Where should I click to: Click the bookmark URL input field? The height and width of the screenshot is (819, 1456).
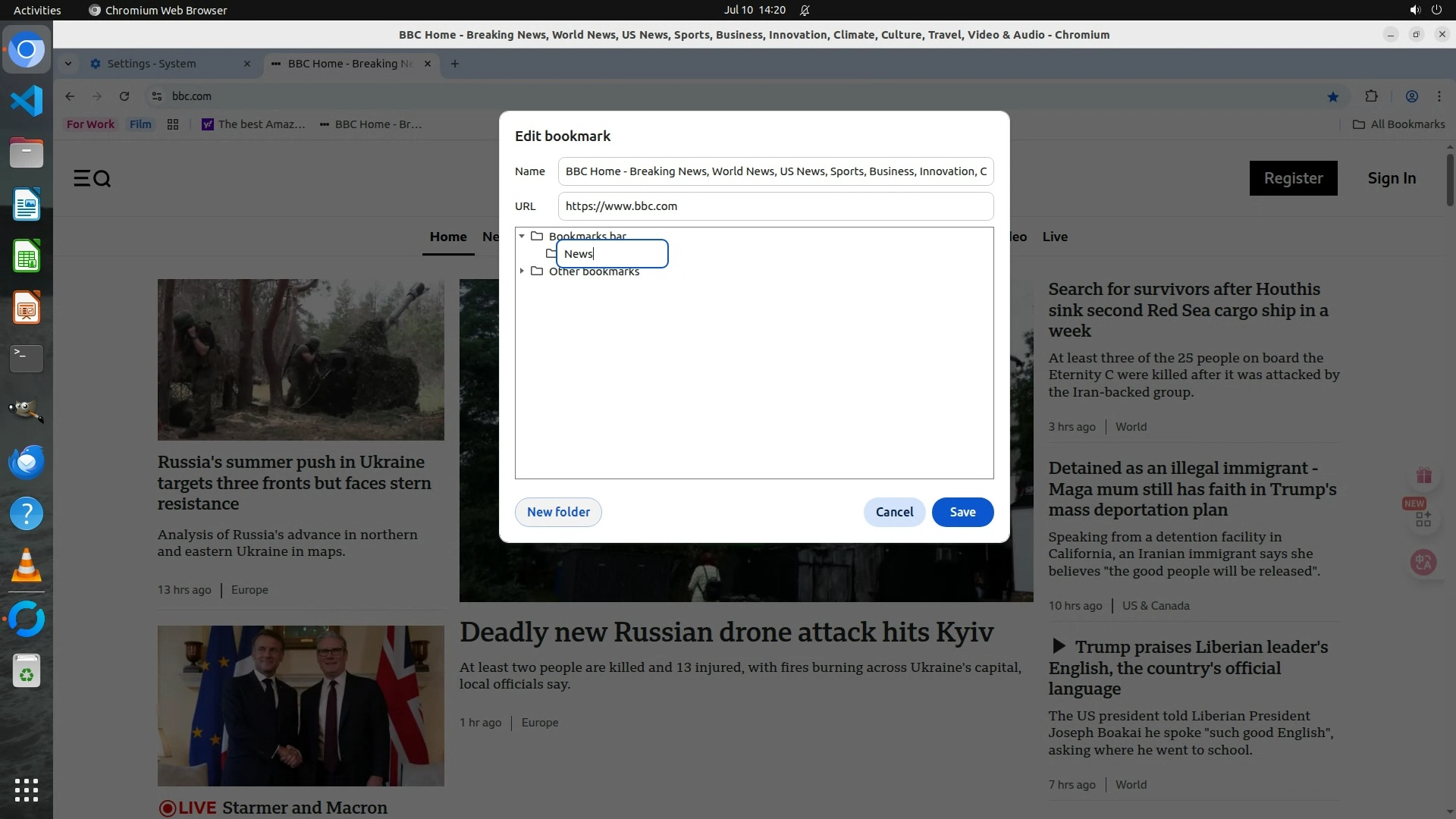point(775,206)
